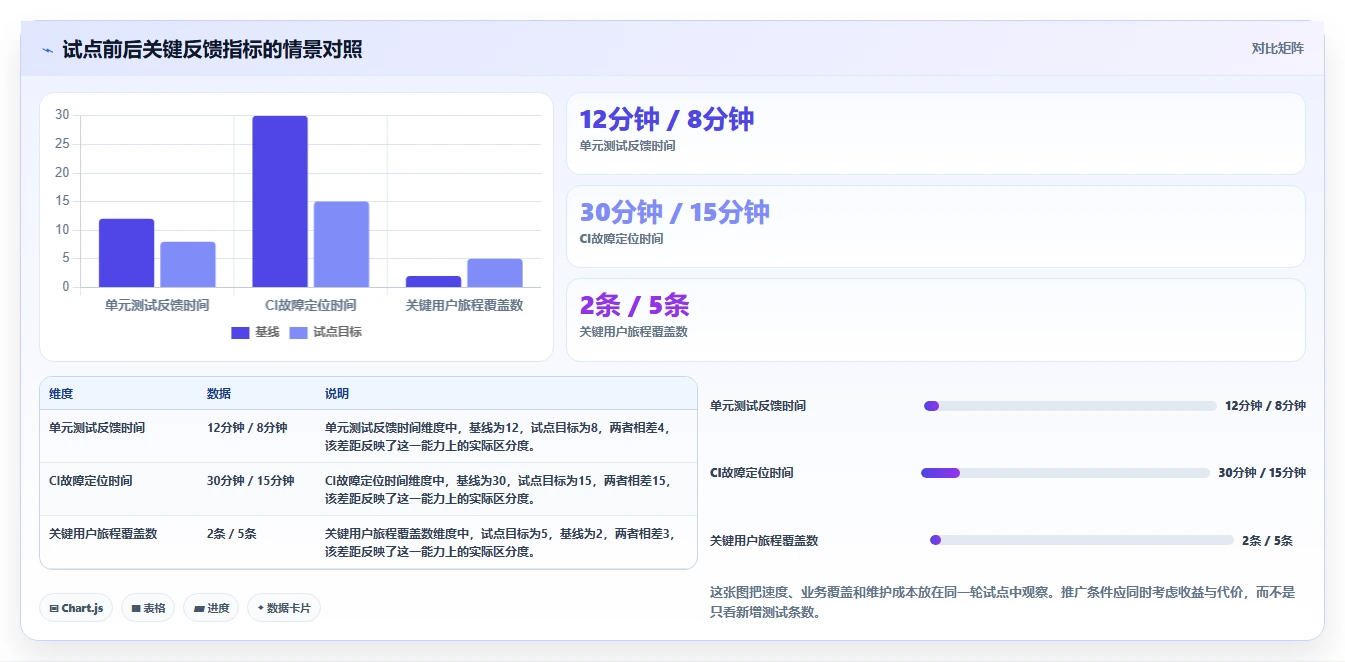Toggle the 试点目标 legend item
Screen dimensions: 1345x662
pyautogui.click(x=326, y=332)
